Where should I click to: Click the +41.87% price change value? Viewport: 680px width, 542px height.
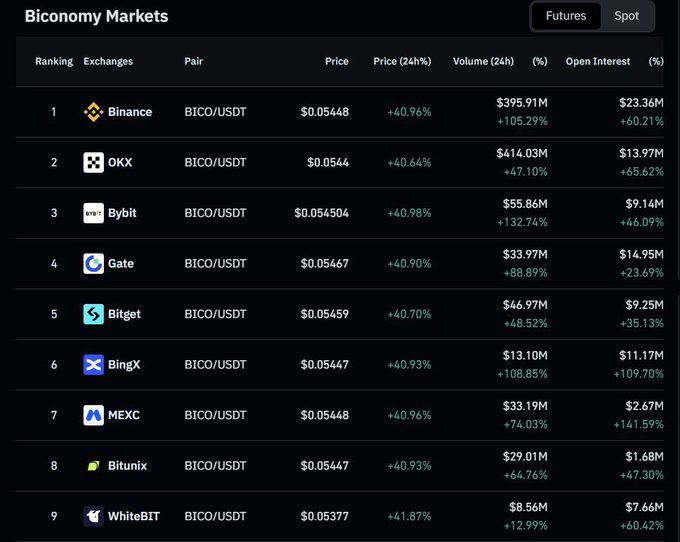click(x=409, y=516)
